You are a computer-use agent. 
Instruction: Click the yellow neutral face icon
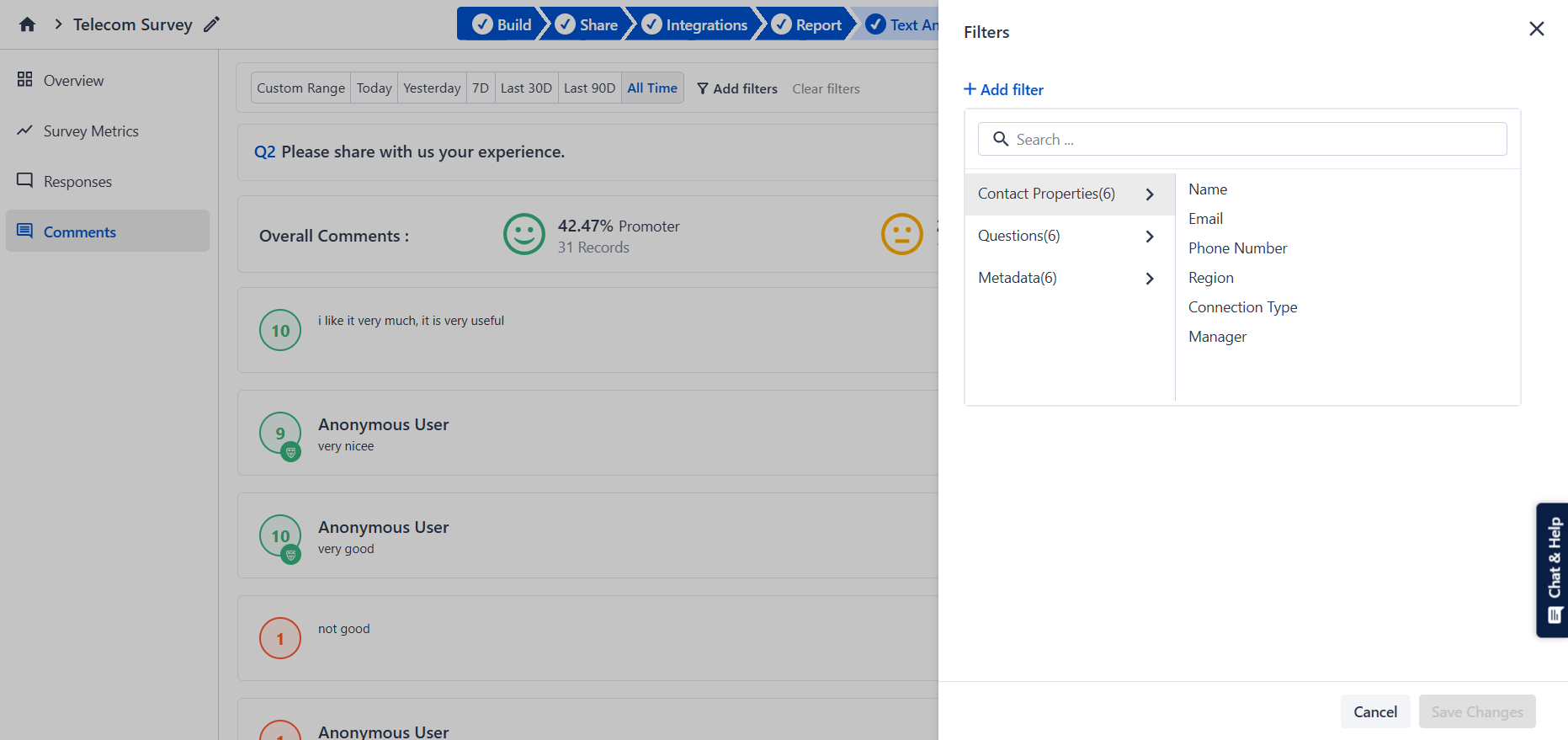(901, 234)
